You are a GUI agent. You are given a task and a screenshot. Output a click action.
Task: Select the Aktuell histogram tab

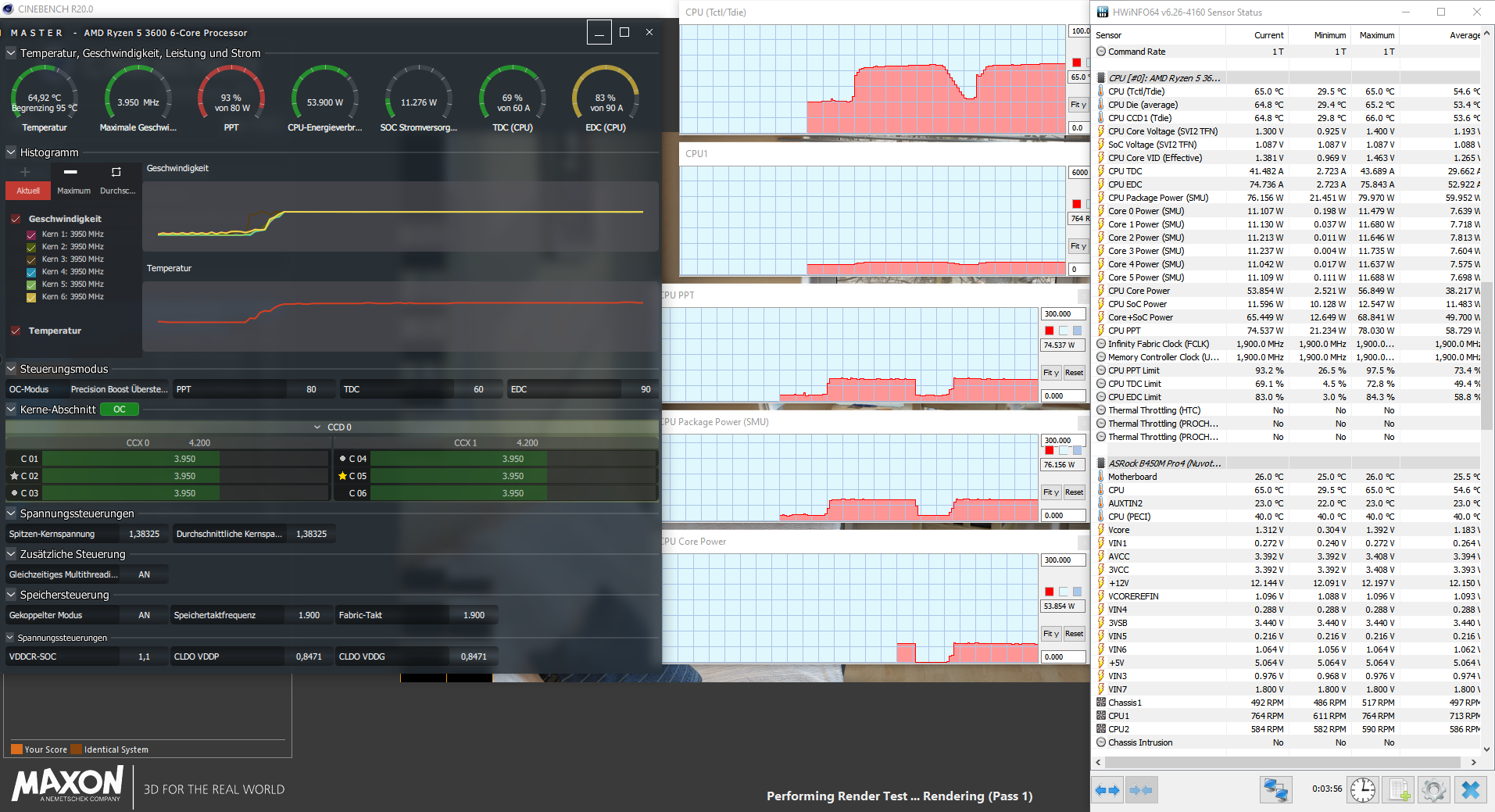[28, 191]
